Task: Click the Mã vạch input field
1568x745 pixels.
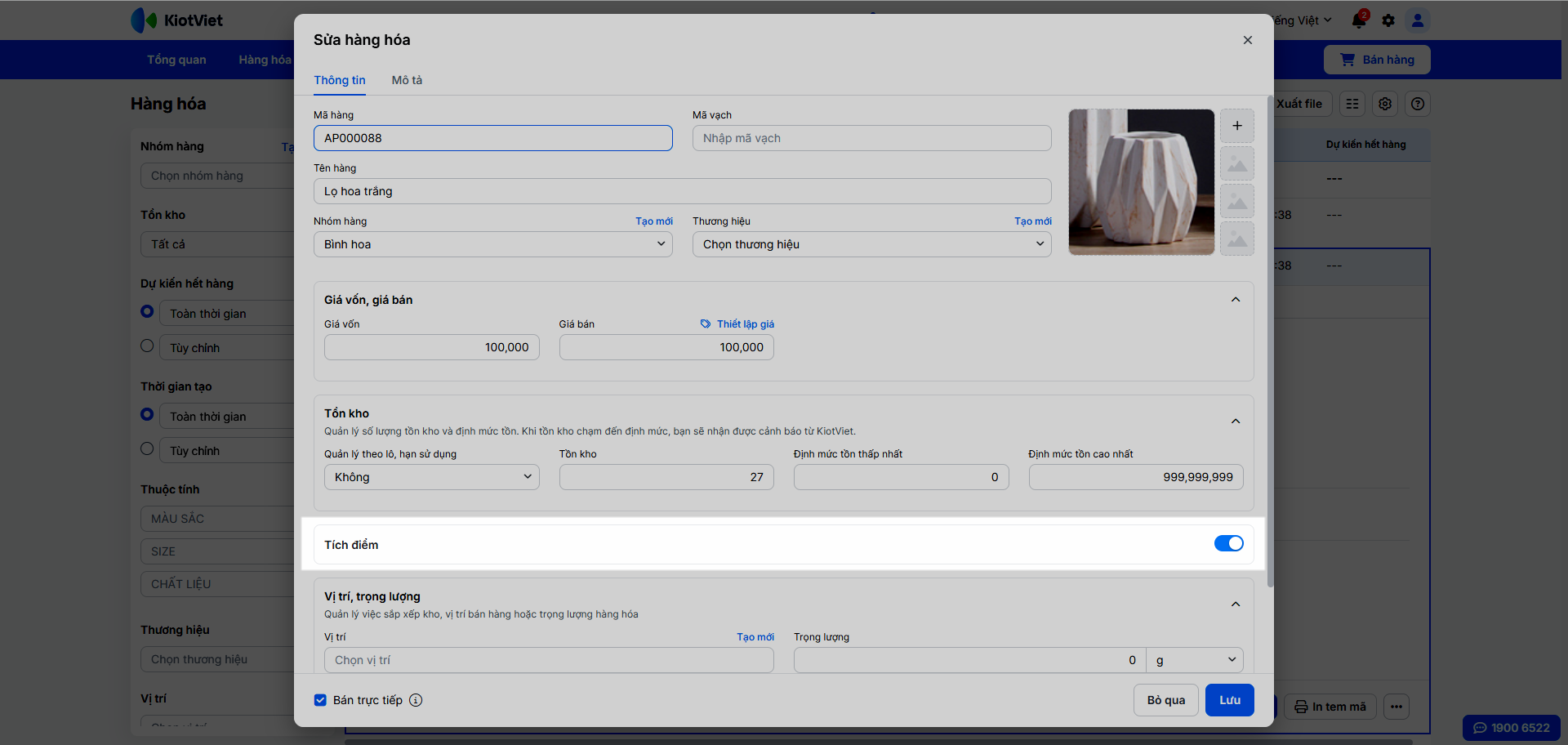Action: pyautogui.click(x=871, y=138)
